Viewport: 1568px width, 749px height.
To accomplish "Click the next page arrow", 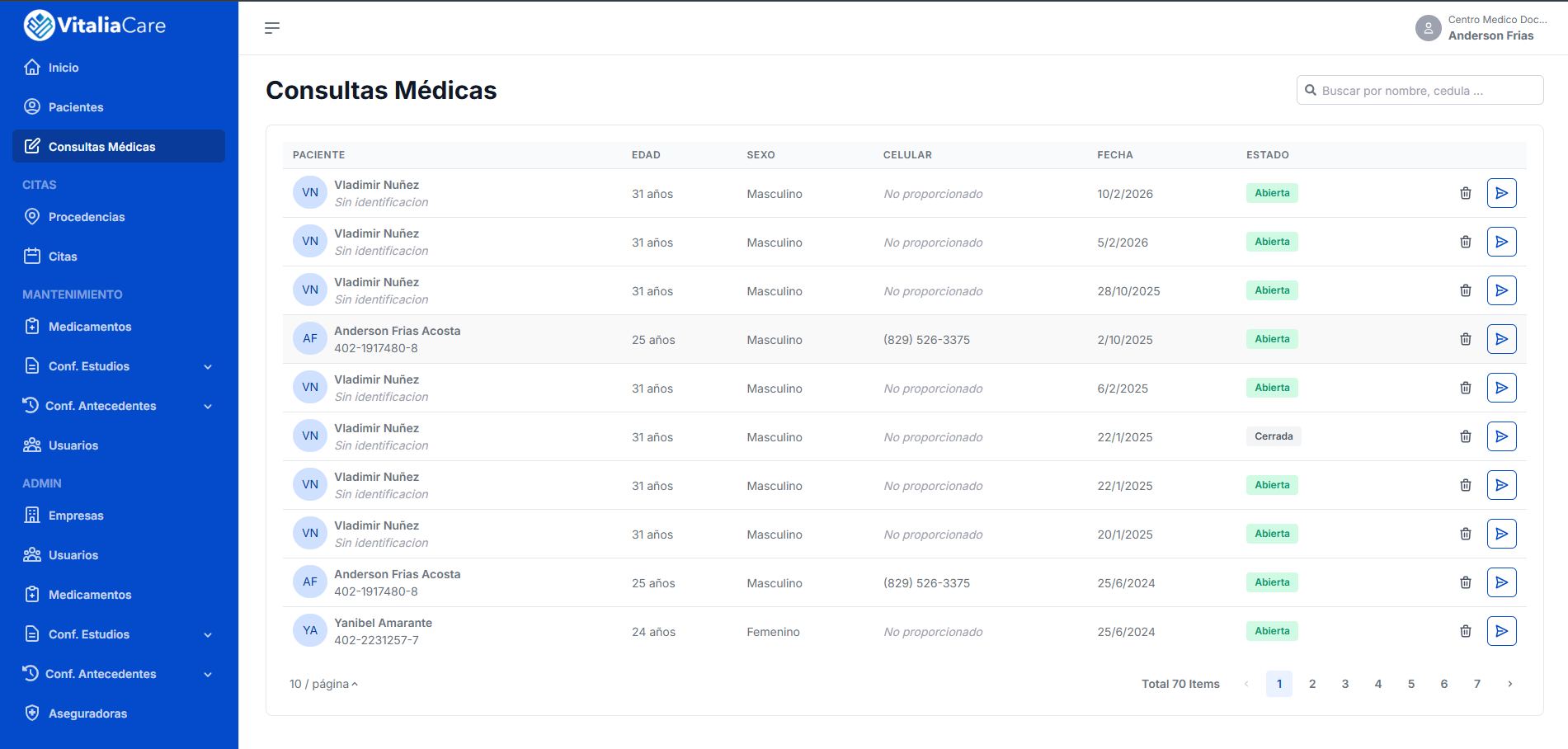I will point(1510,684).
